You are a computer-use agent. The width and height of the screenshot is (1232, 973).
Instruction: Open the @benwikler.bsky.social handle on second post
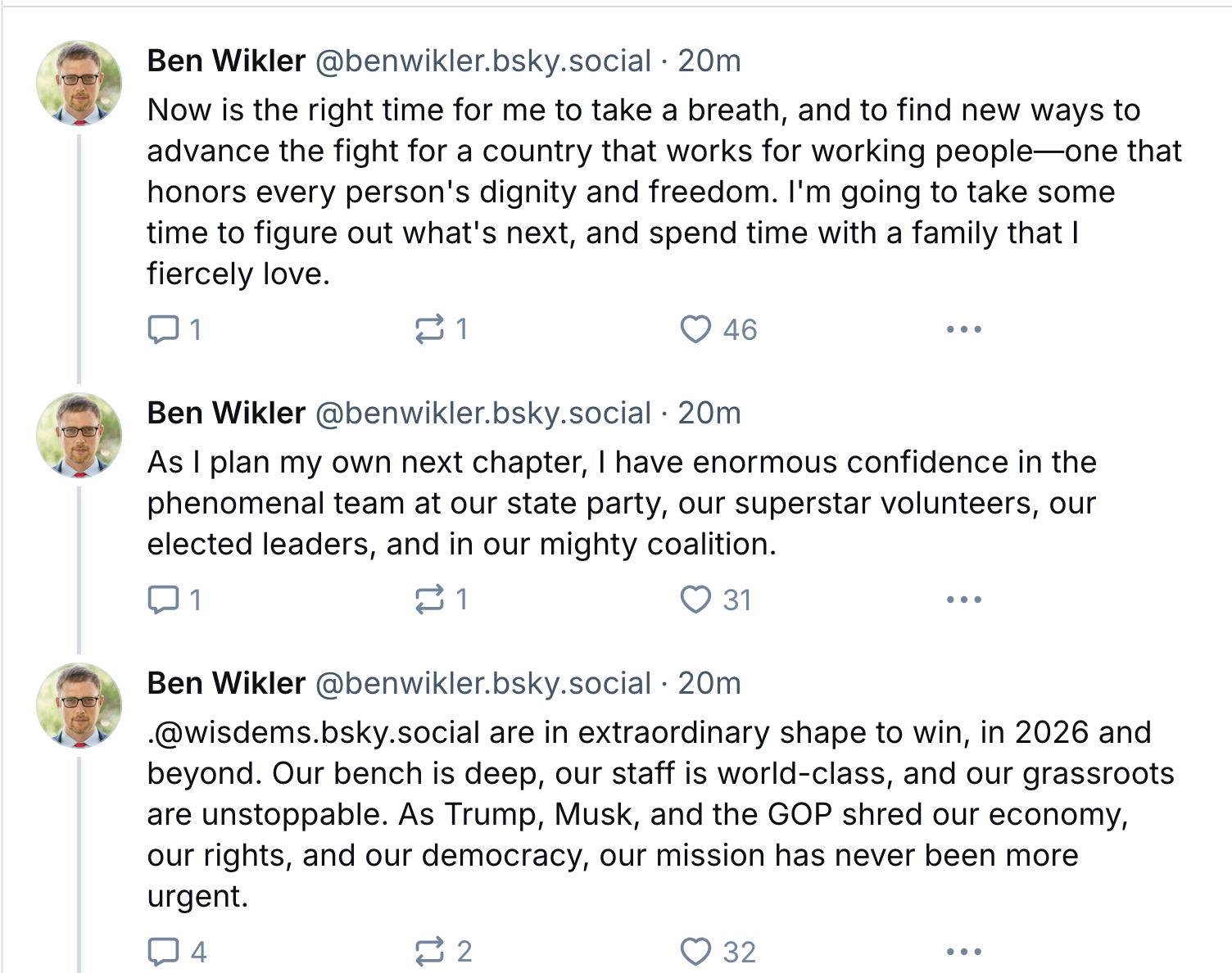tap(483, 413)
